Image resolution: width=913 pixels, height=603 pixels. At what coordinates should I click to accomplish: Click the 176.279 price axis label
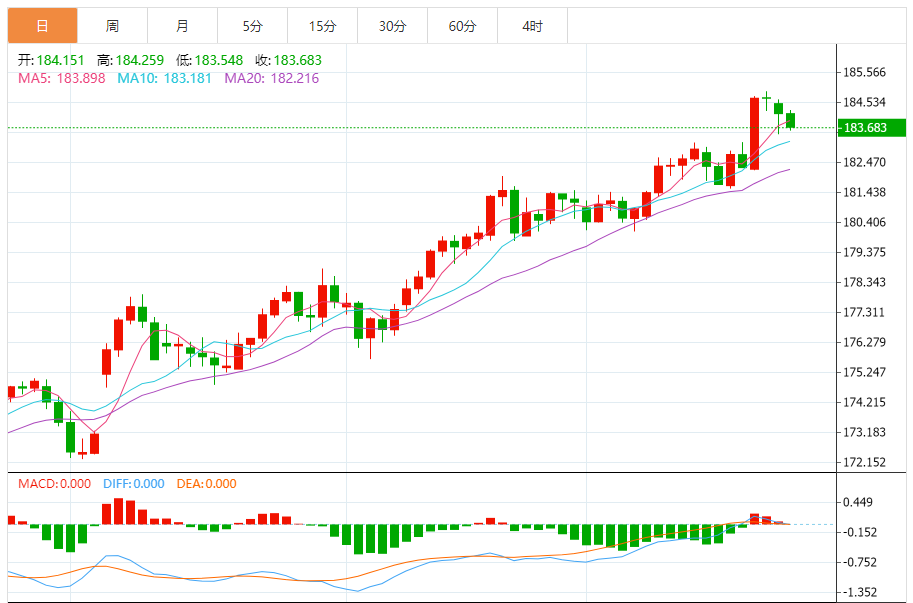point(864,342)
